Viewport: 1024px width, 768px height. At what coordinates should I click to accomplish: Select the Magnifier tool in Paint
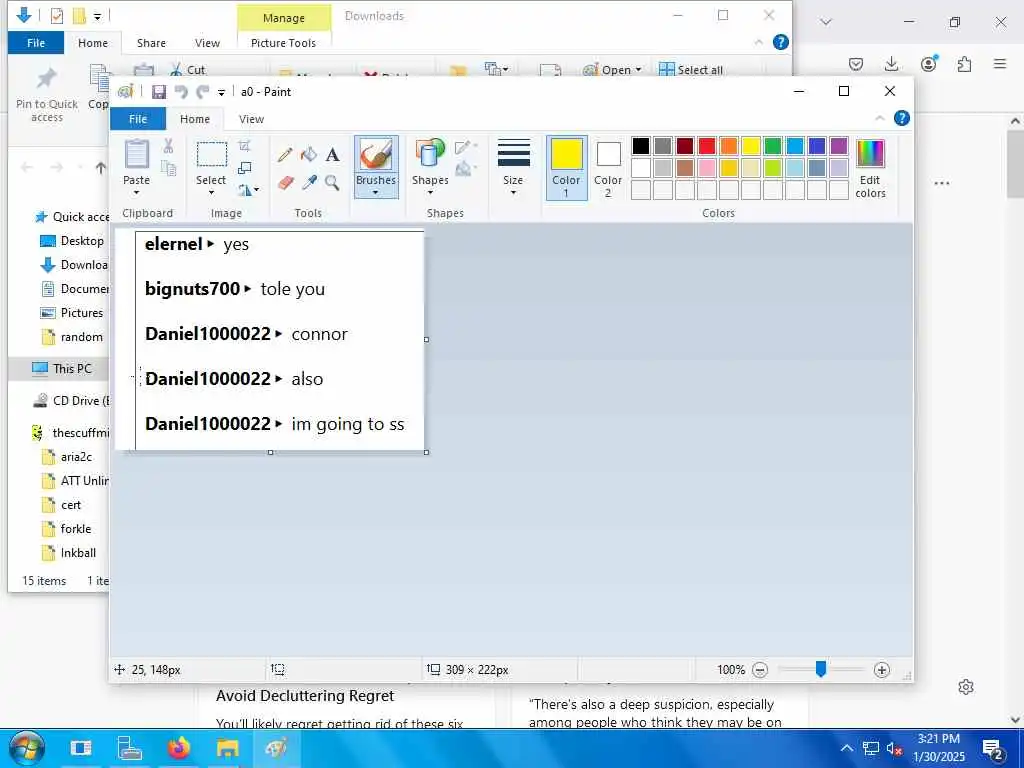point(332,182)
